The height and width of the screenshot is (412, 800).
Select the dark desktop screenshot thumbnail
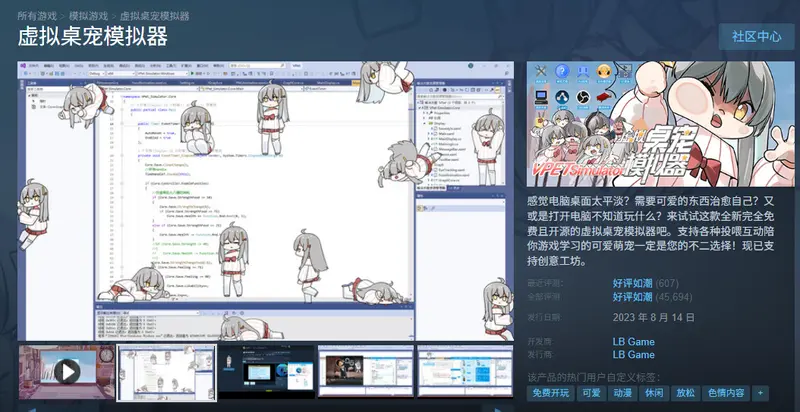265,372
